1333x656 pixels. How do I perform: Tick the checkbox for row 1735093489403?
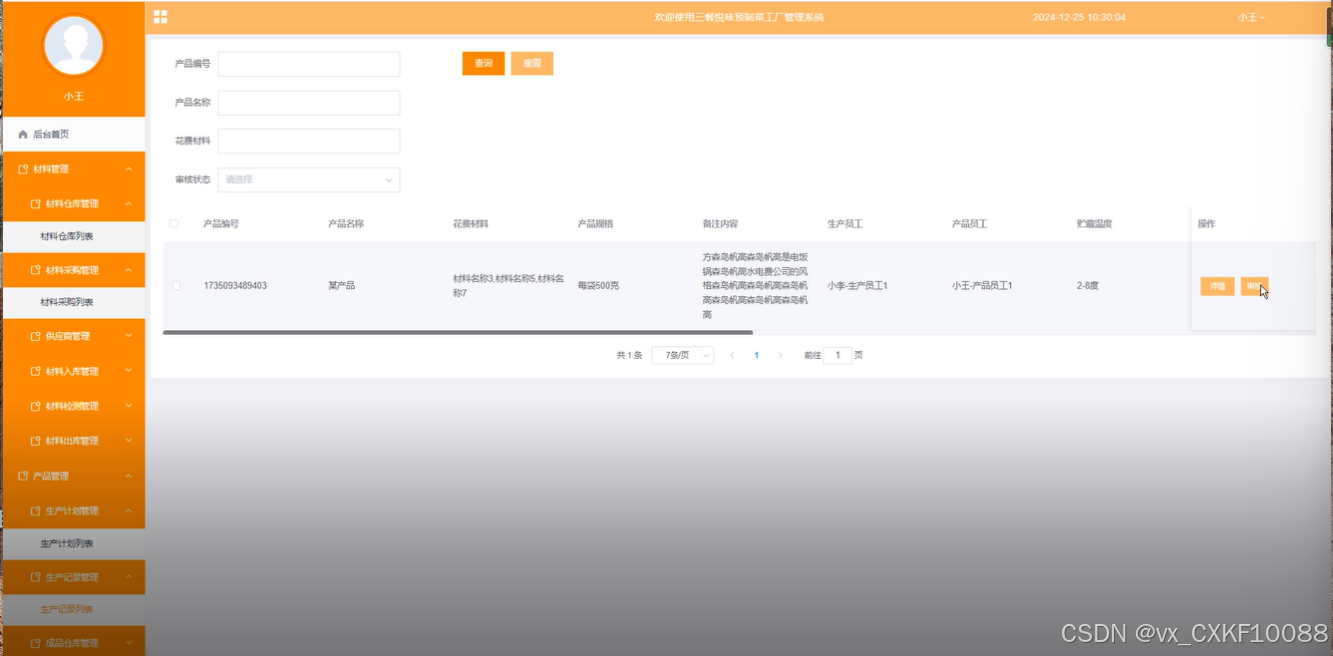tap(176, 286)
